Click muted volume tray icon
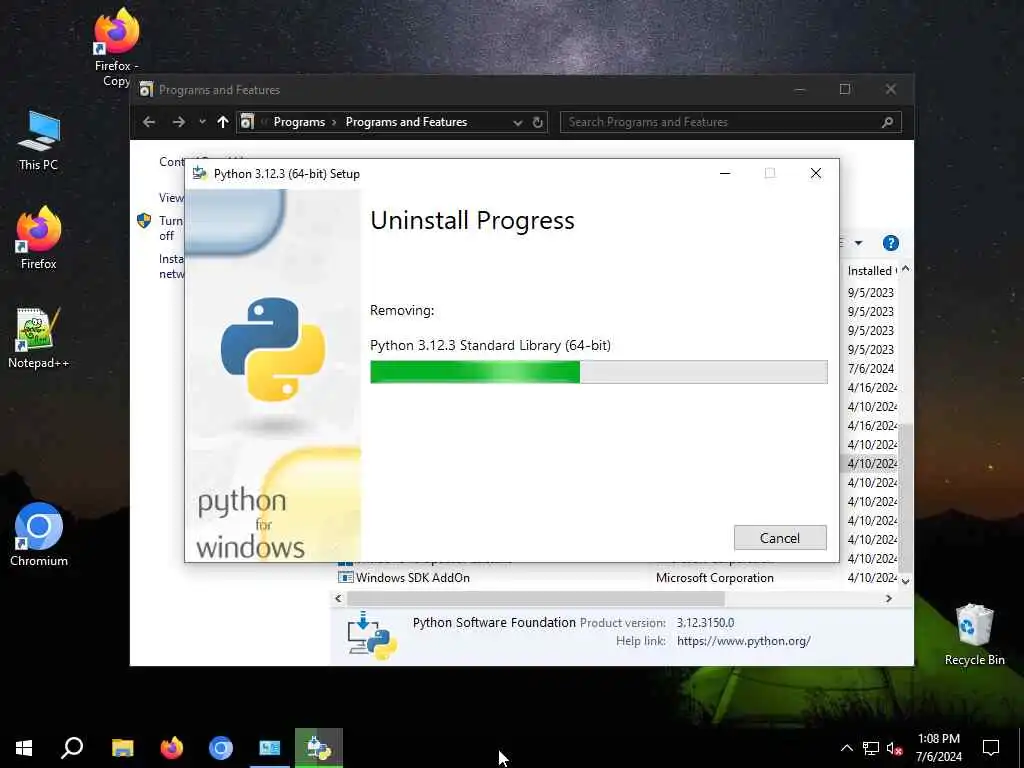 [x=895, y=748]
